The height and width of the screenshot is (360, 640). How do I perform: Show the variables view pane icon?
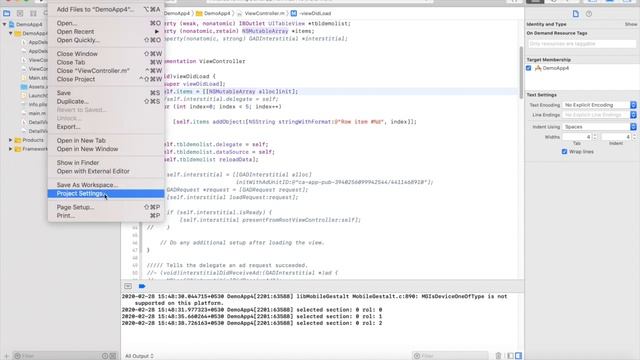[510, 356]
